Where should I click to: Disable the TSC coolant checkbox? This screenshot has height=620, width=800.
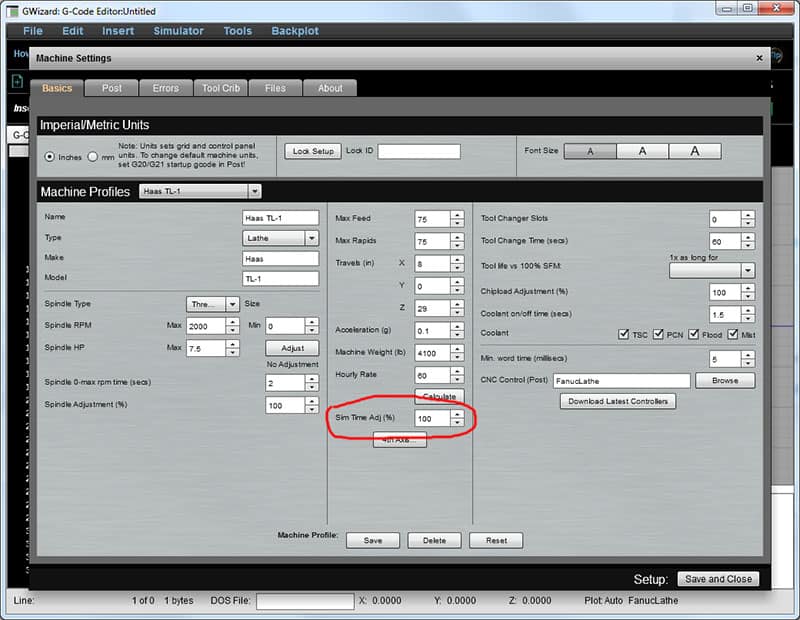[622, 335]
